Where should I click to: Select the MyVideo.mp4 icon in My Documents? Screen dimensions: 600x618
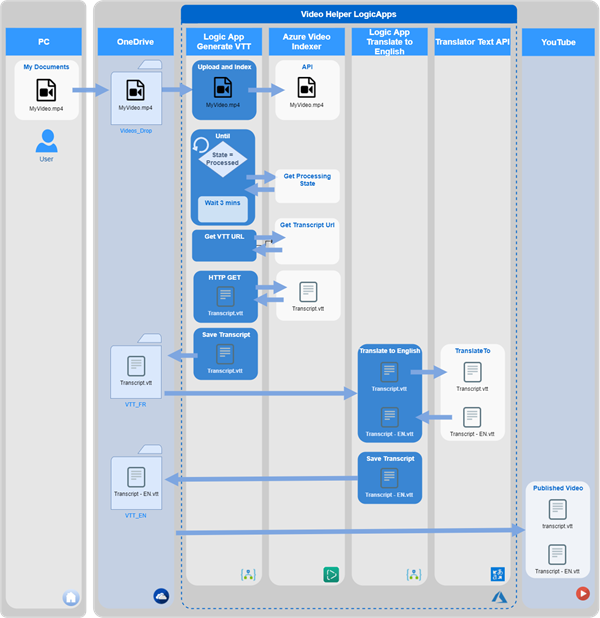[x=46, y=90]
